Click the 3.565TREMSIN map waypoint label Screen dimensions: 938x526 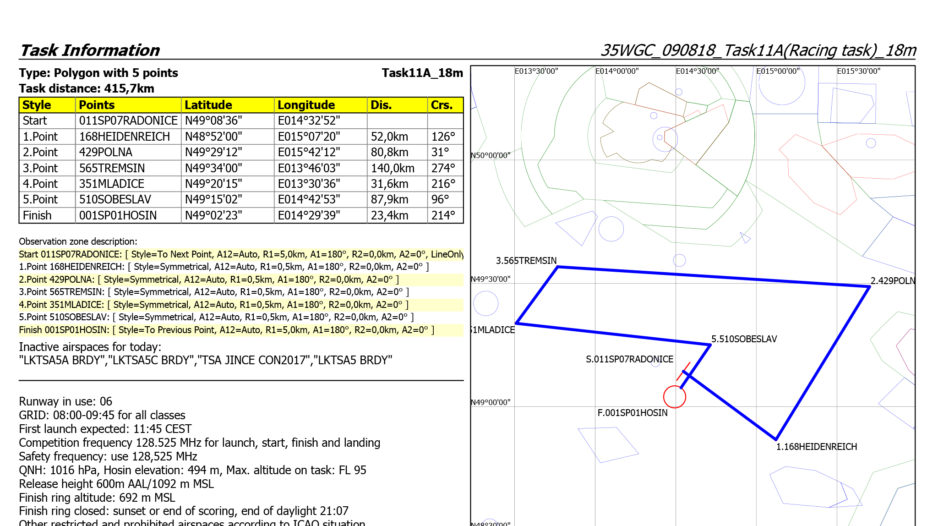pos(526,260)
